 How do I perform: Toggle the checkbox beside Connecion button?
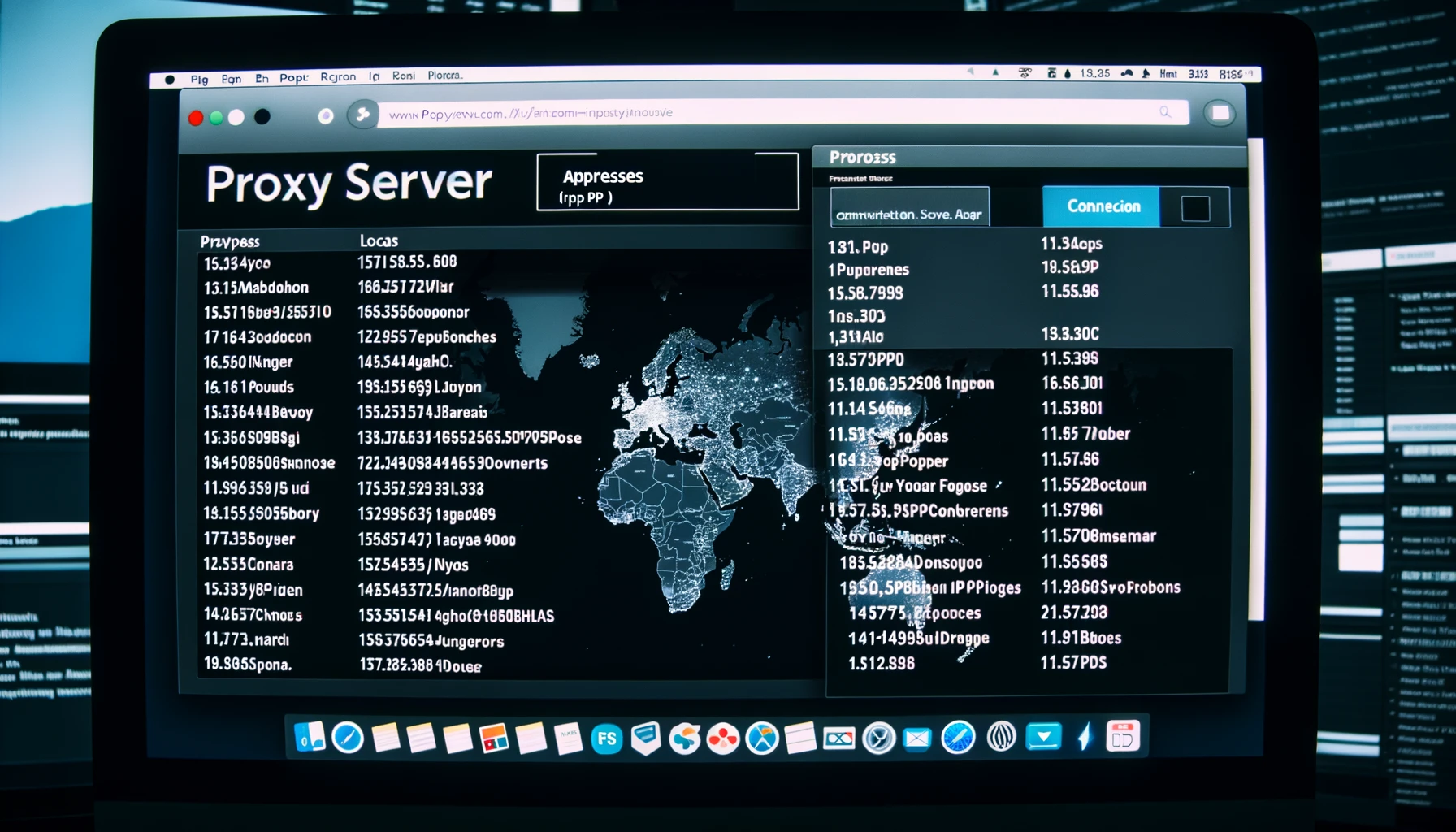coord(1195,209)
